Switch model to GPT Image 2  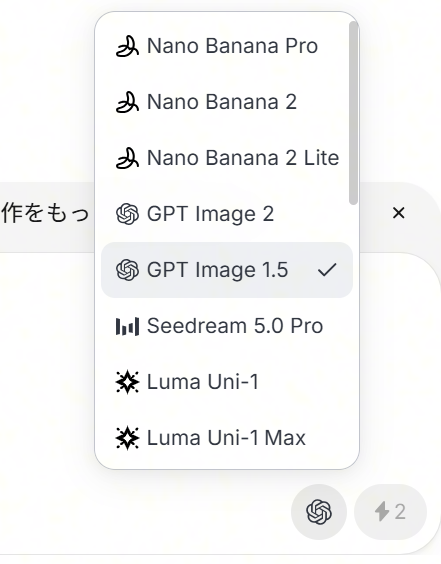pos(227,214)
